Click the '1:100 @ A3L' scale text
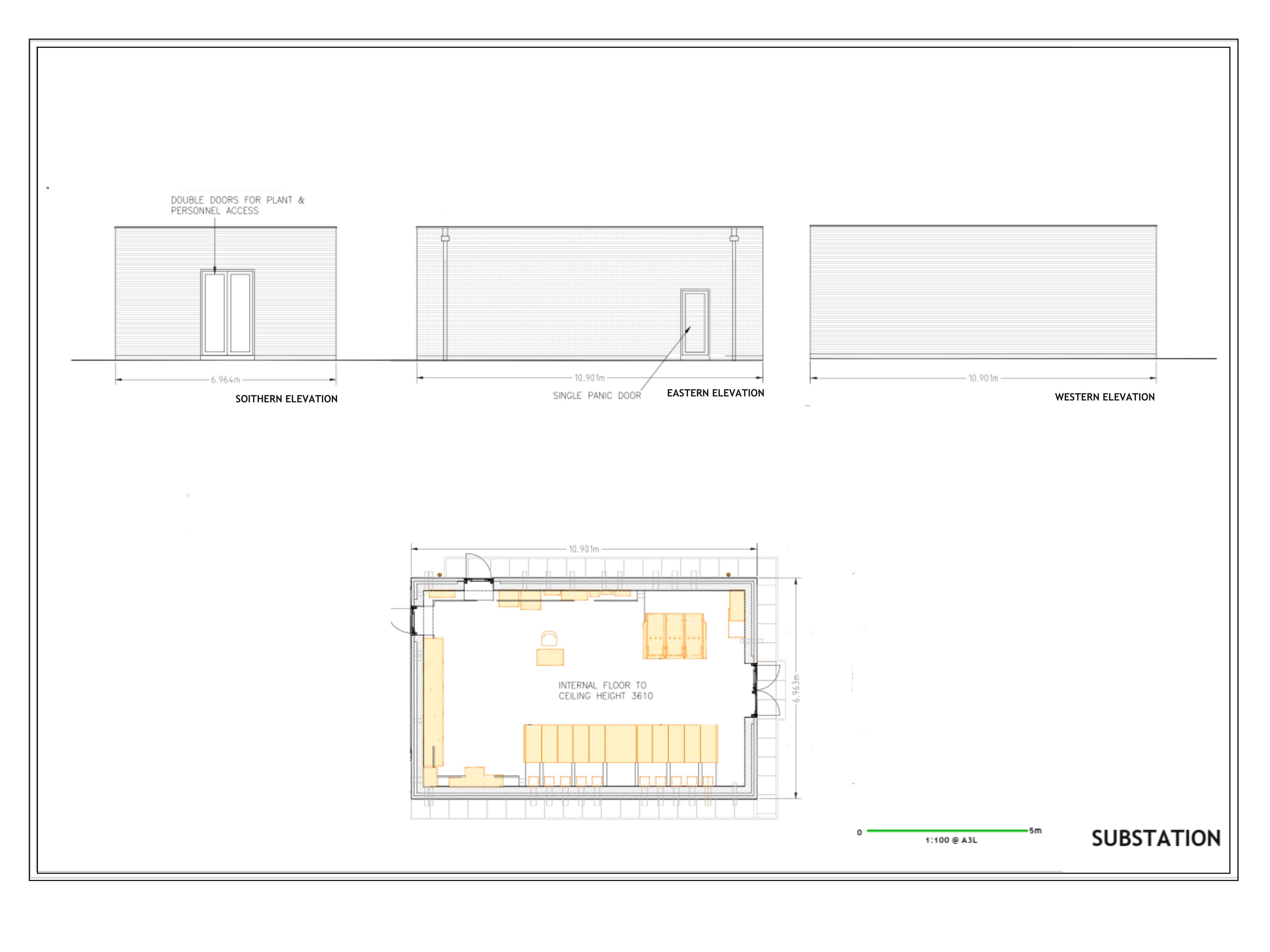1270x952 pixels. (951, 840)
